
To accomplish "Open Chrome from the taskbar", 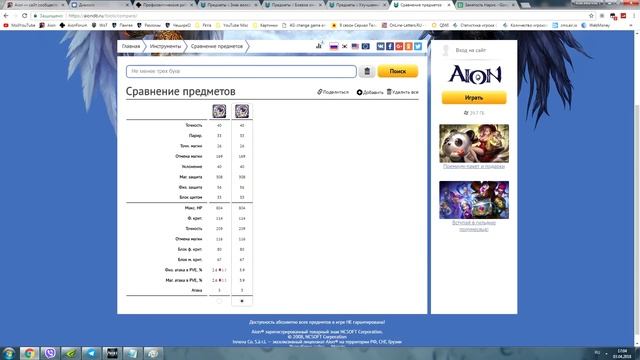I will pyautogui.click(x=29, y=353).
